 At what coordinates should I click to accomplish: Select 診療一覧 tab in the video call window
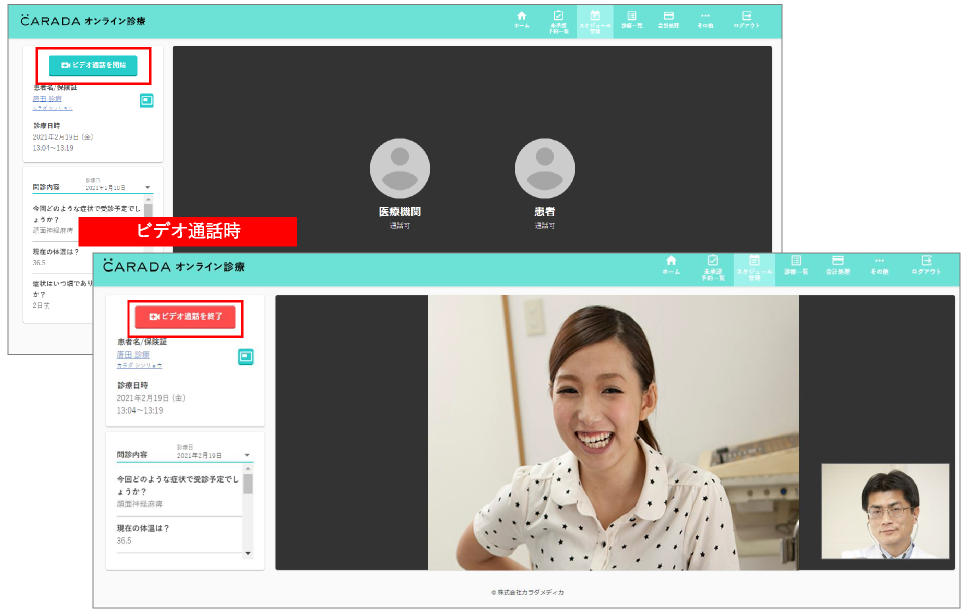point(796,266)
